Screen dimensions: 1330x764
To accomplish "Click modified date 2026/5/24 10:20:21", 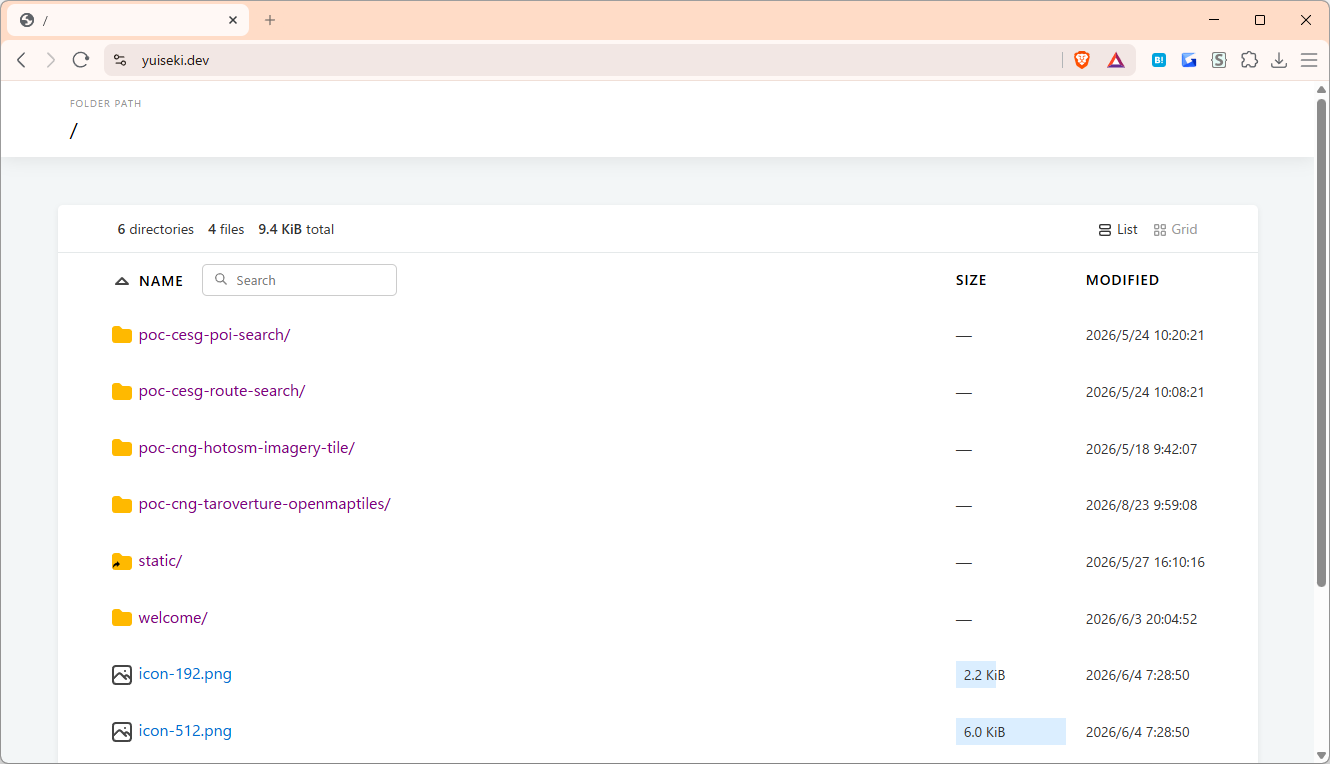I will (1145, 336).
